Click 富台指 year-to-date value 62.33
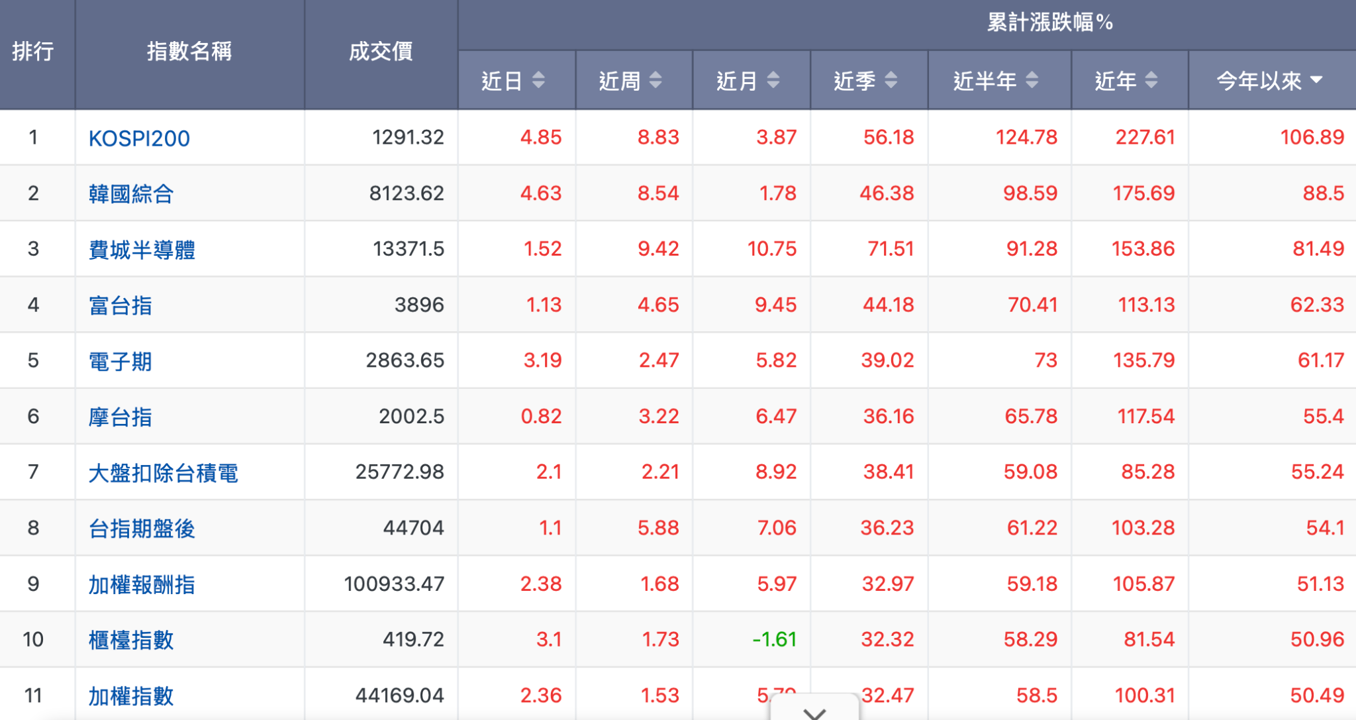 pos(1317,305)
